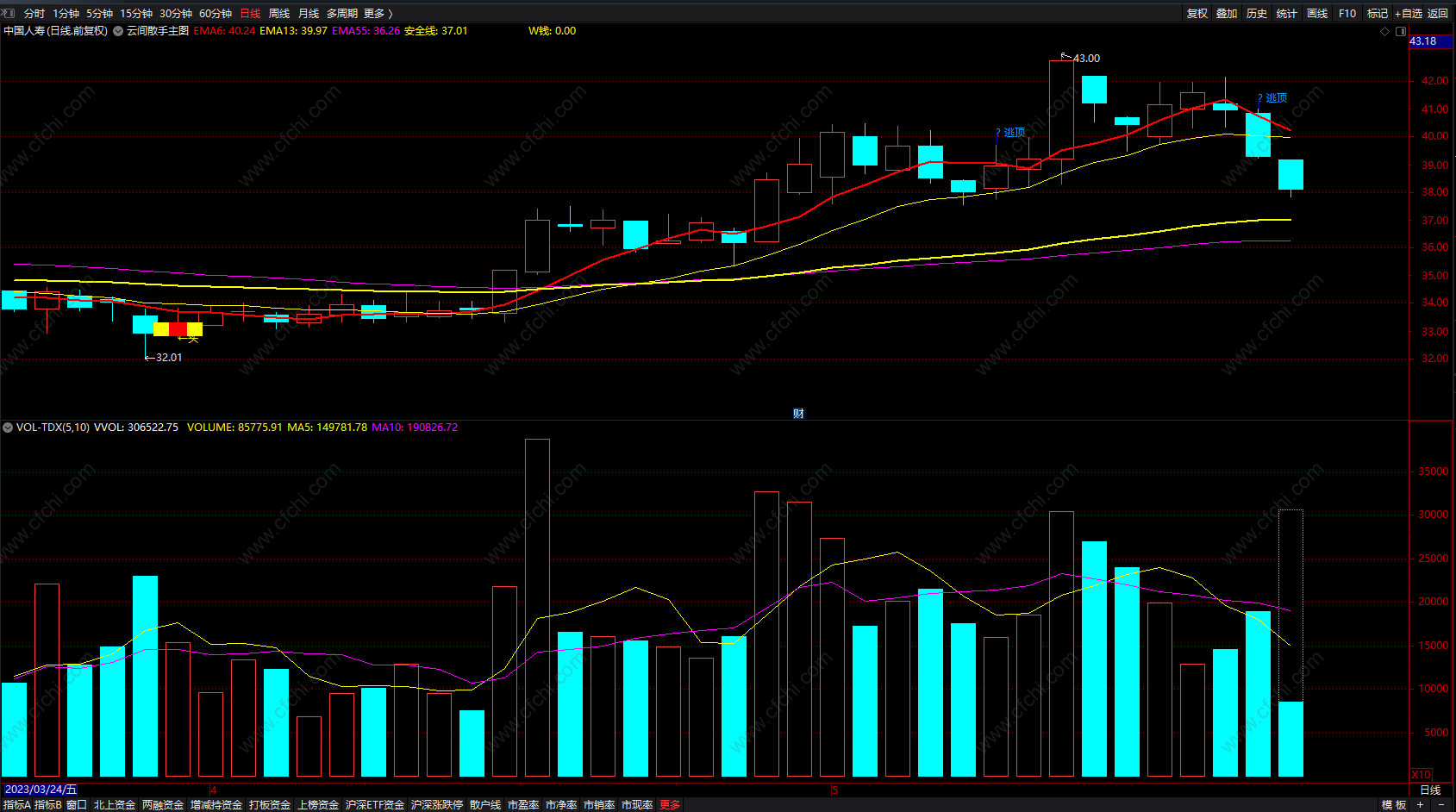
Task: Select the 指标B tab
Action: tap(48, 805)
